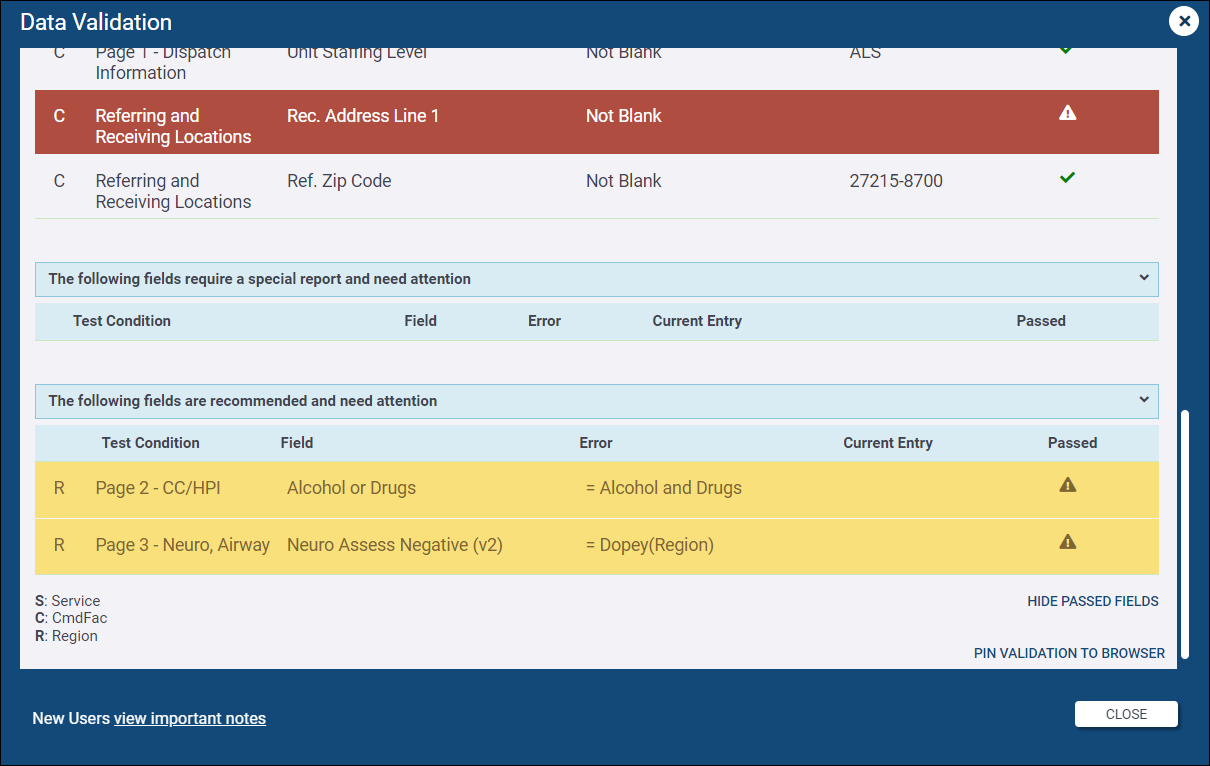Click green checkmark for Ref. Zip Code
Viewport: 1210px width, 766px height.
(x=1067, y=177)
